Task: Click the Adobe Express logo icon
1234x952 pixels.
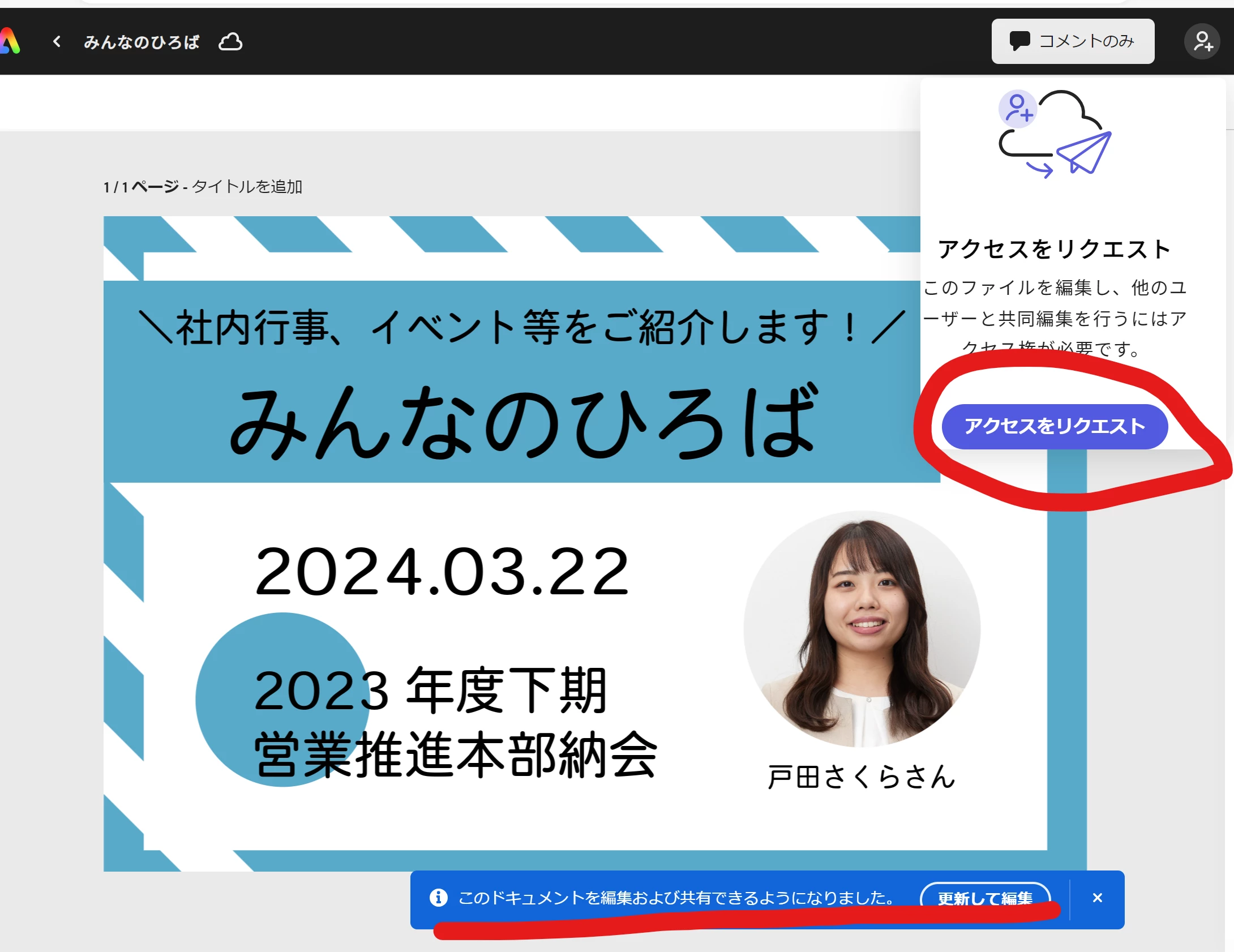Action: coord(9,42)
